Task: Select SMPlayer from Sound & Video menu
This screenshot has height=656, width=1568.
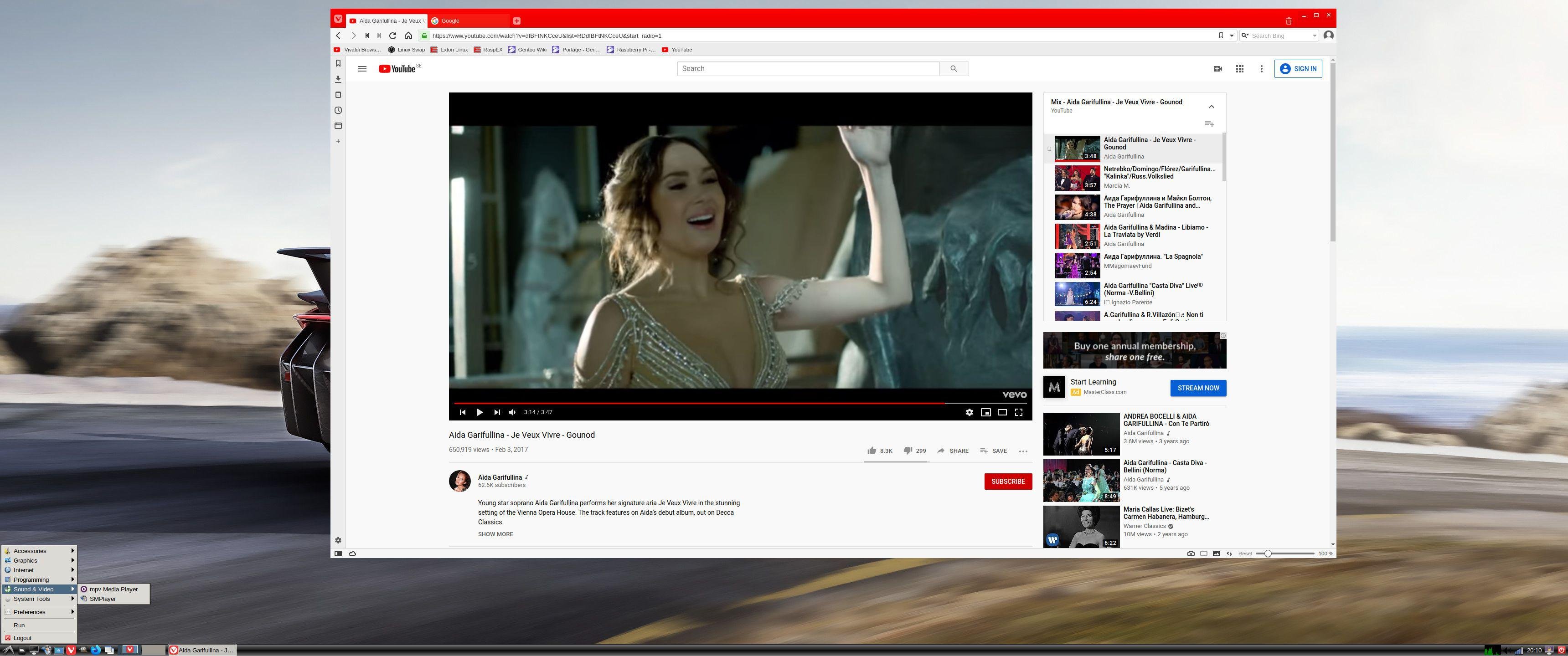Action: 102,599
